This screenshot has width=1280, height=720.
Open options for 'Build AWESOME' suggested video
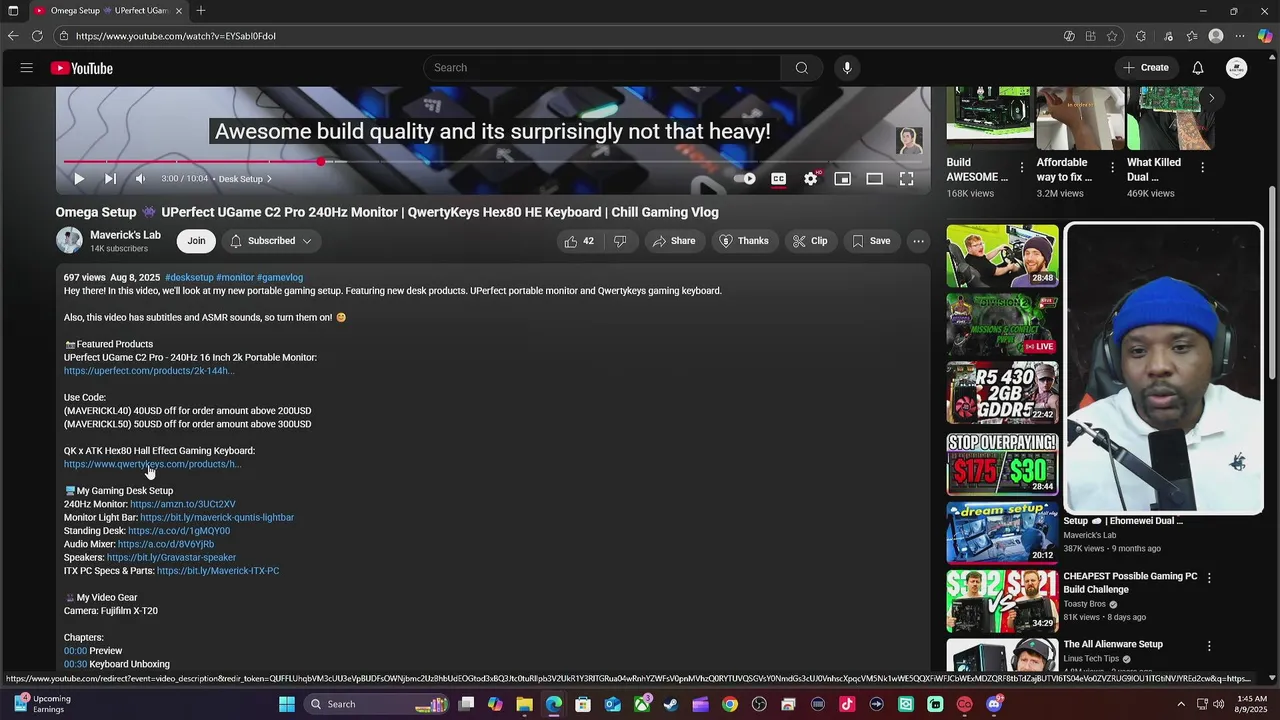tap(1022, 168)
